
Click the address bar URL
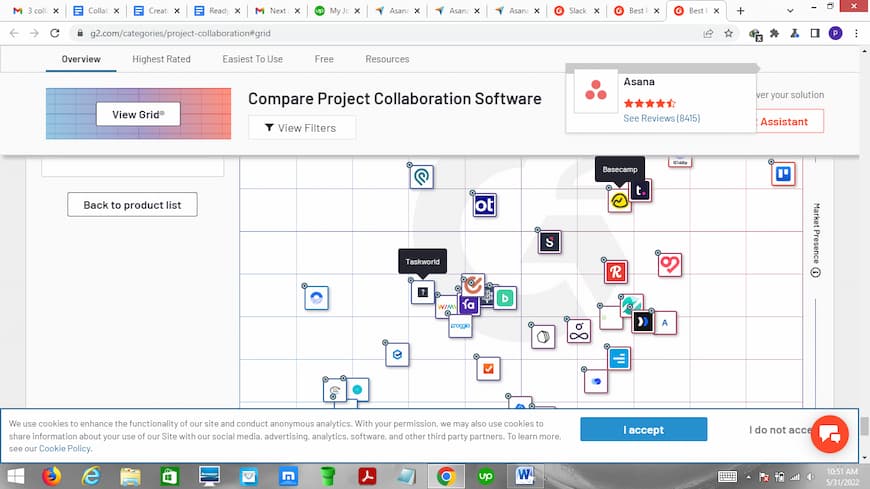click(180, 33)
